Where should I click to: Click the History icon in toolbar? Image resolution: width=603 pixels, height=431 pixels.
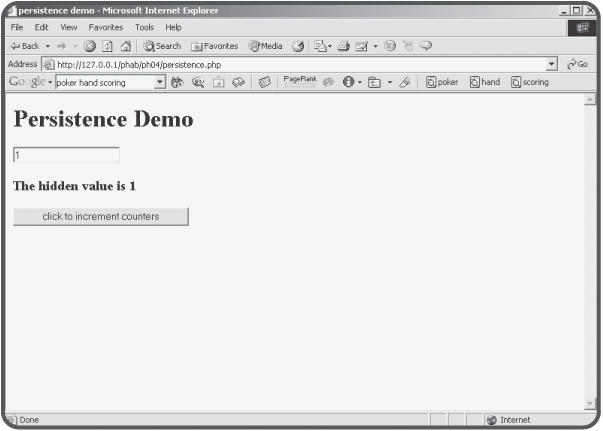298,46
